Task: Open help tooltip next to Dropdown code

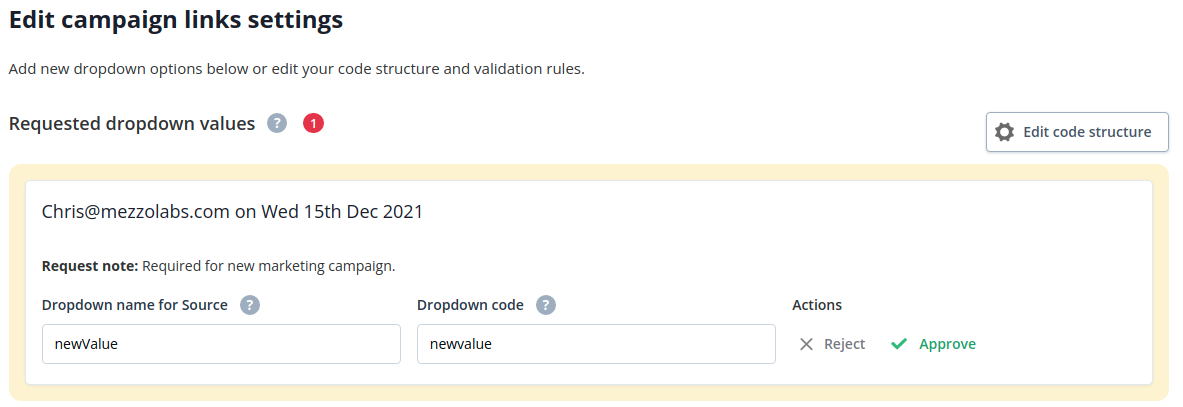Action: point(545,305)
